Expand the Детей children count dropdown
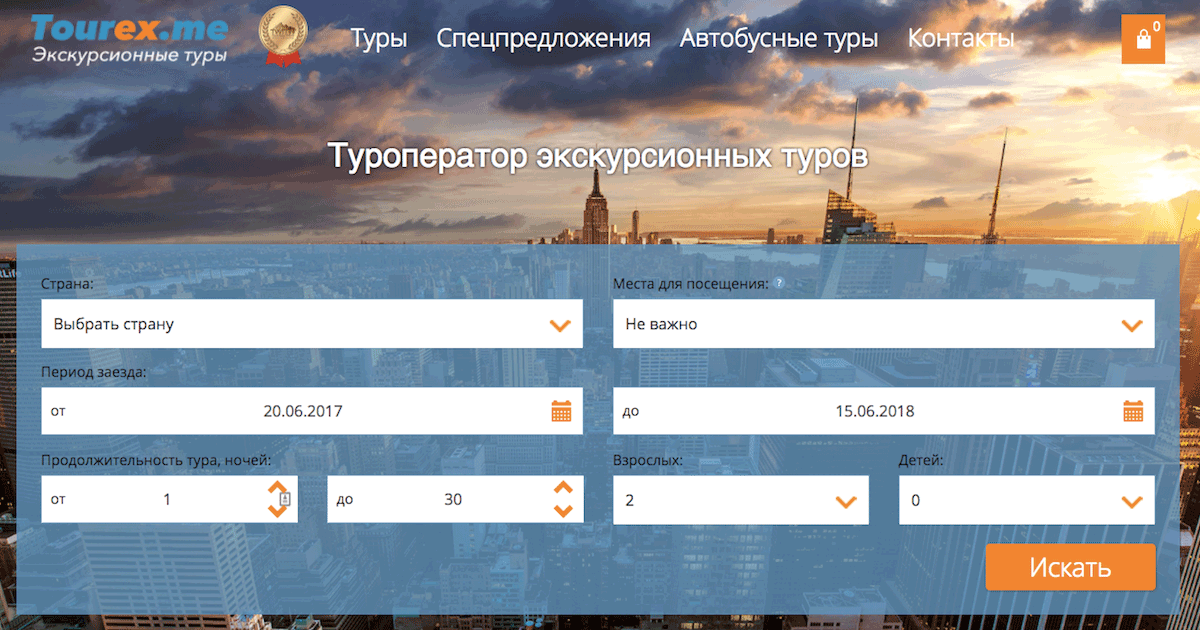 1026,500
